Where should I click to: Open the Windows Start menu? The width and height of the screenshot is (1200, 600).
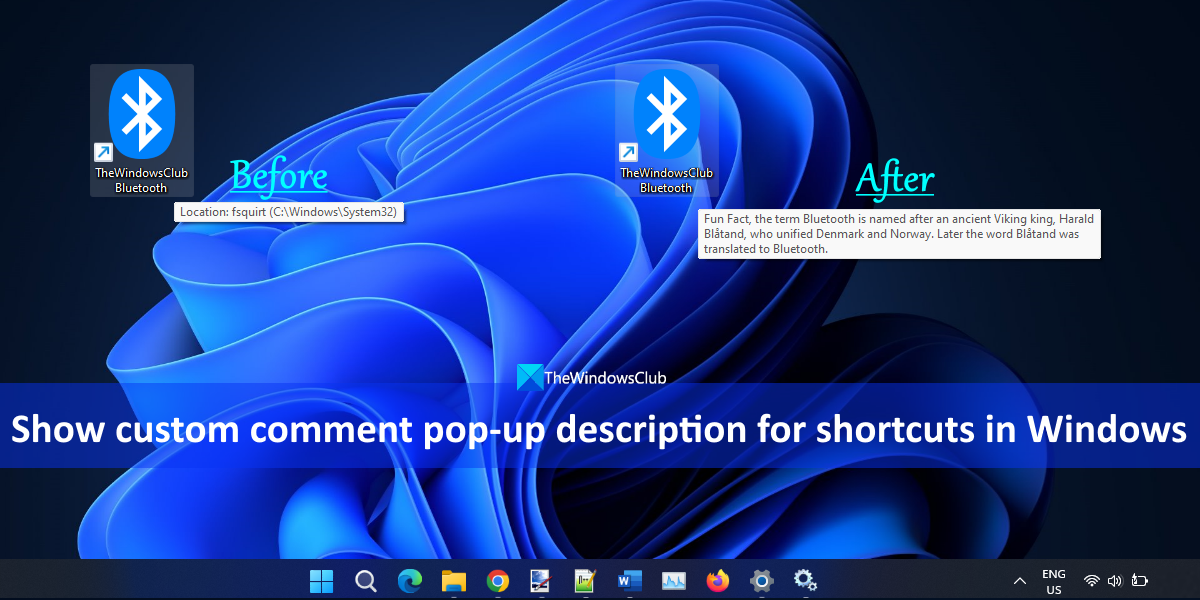(322, 580)
